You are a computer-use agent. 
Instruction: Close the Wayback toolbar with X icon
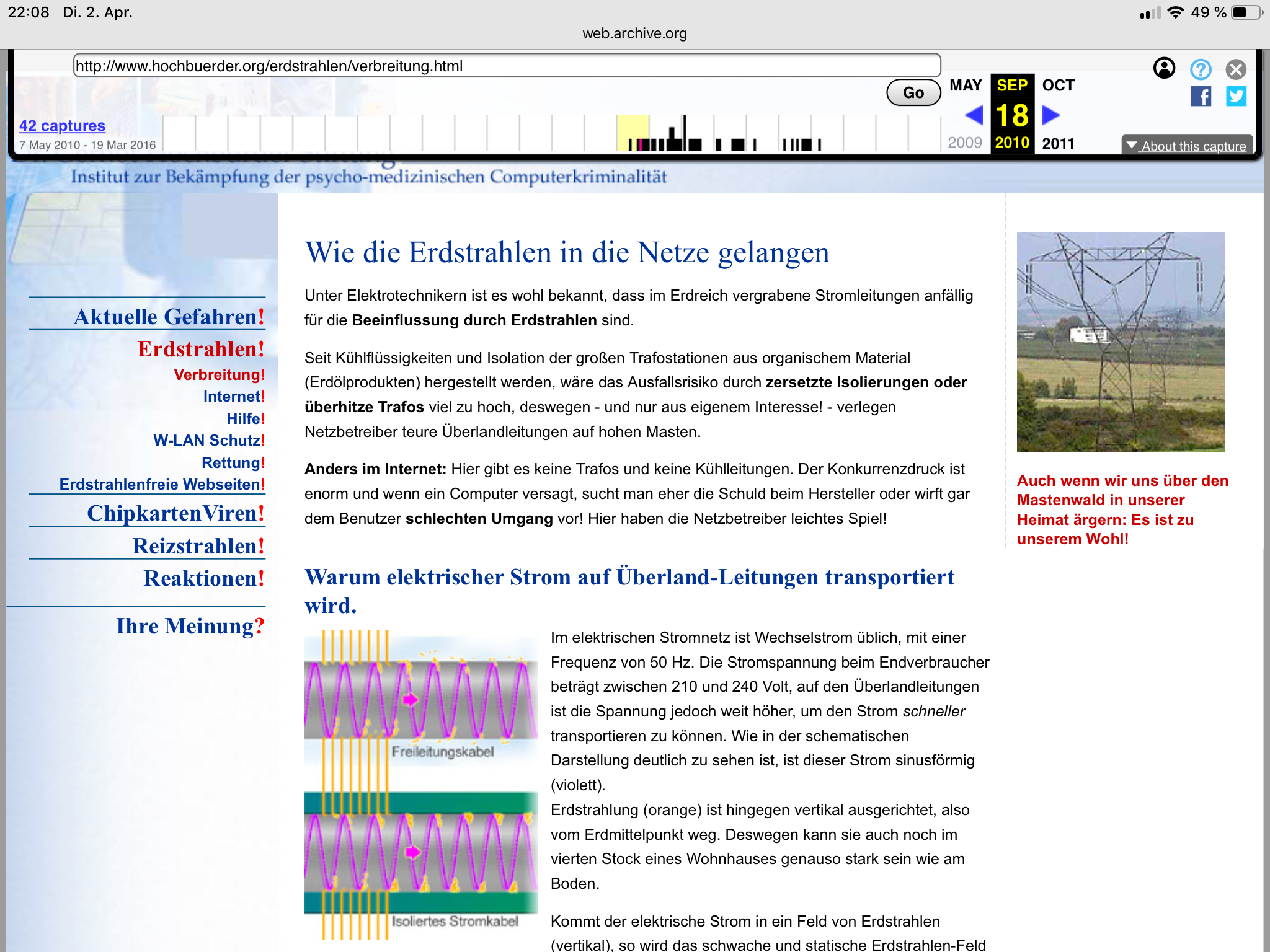click(1236, 69)
